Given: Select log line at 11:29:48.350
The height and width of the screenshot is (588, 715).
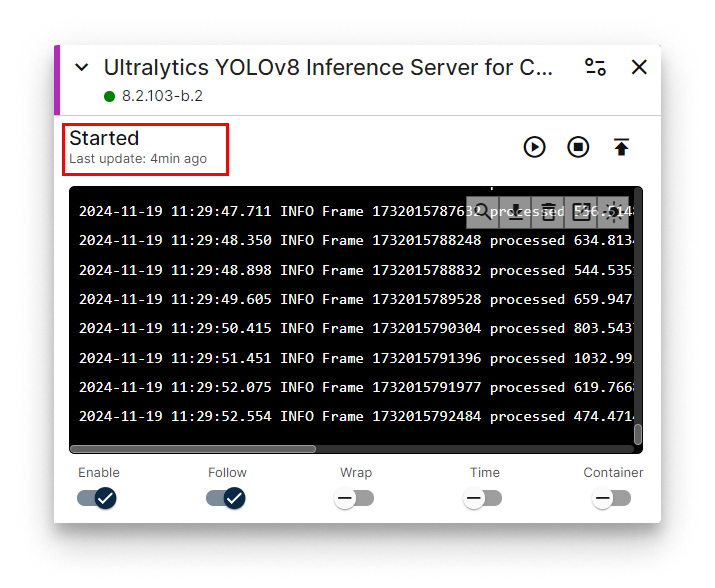Looking at the screenshot, I should [357, 240].
